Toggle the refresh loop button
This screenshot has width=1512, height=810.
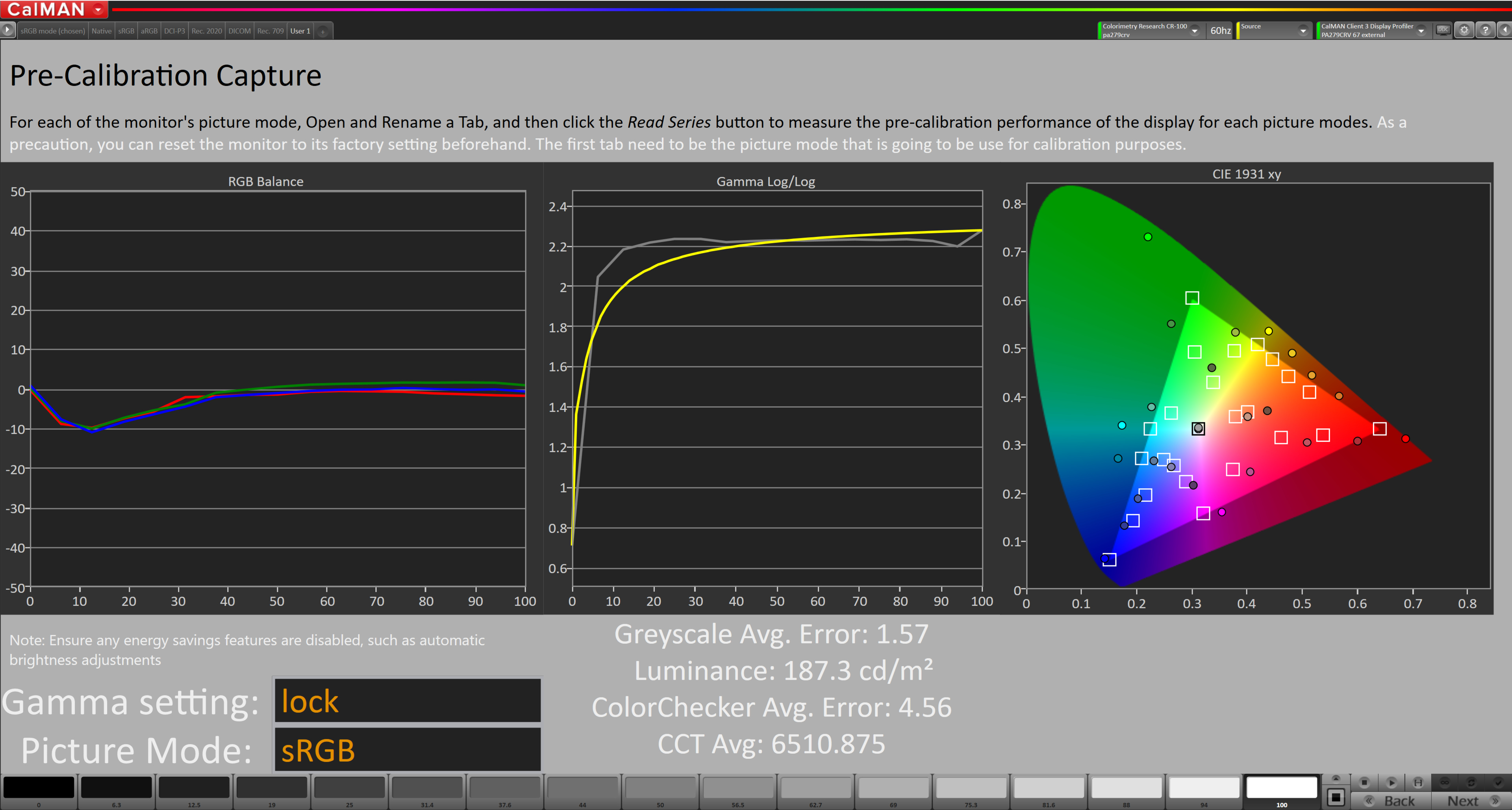[1471, 782]
